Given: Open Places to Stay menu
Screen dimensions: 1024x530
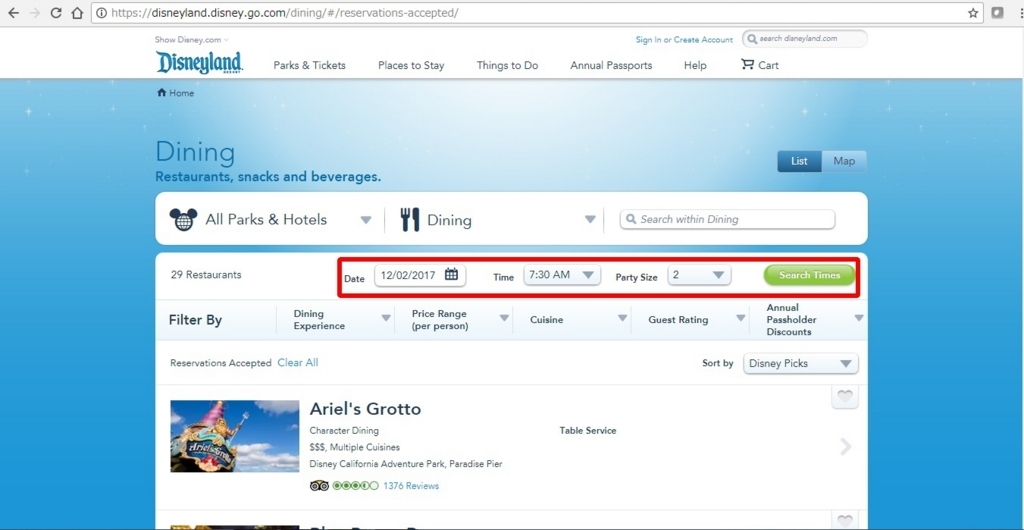Looking at the screenshot, I should (x=411, y=65).
